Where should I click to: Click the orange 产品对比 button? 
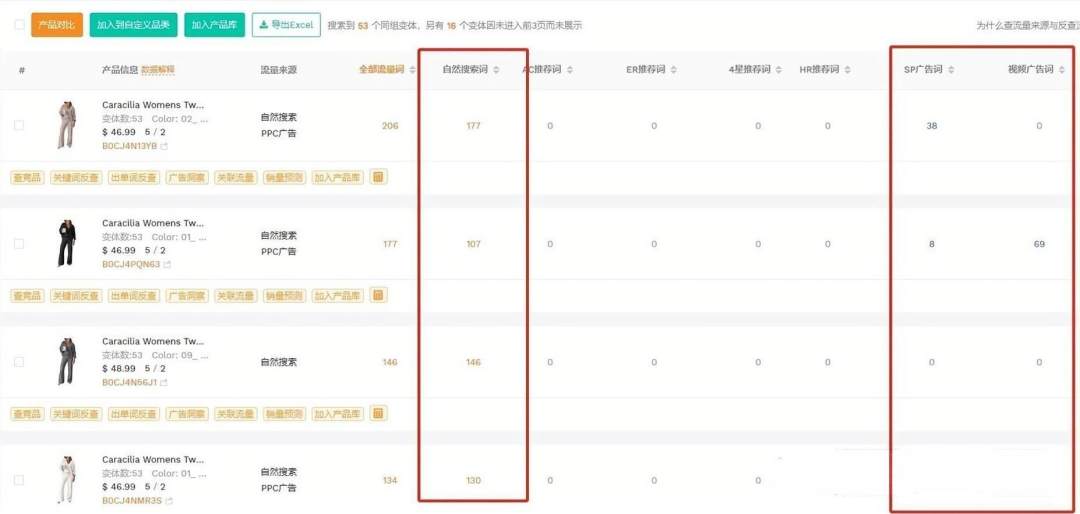tap(56, 25)
